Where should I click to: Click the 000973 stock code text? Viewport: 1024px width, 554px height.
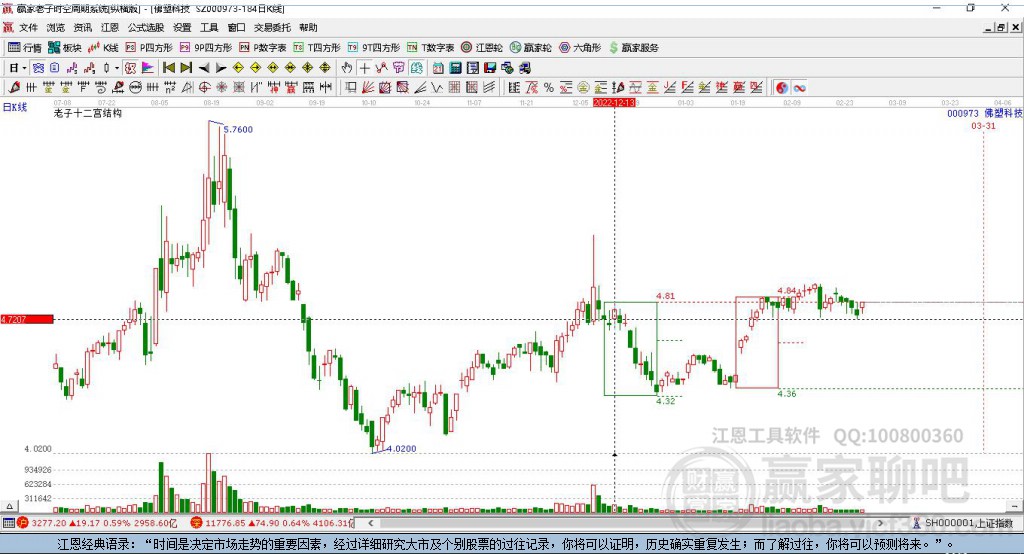963,114
